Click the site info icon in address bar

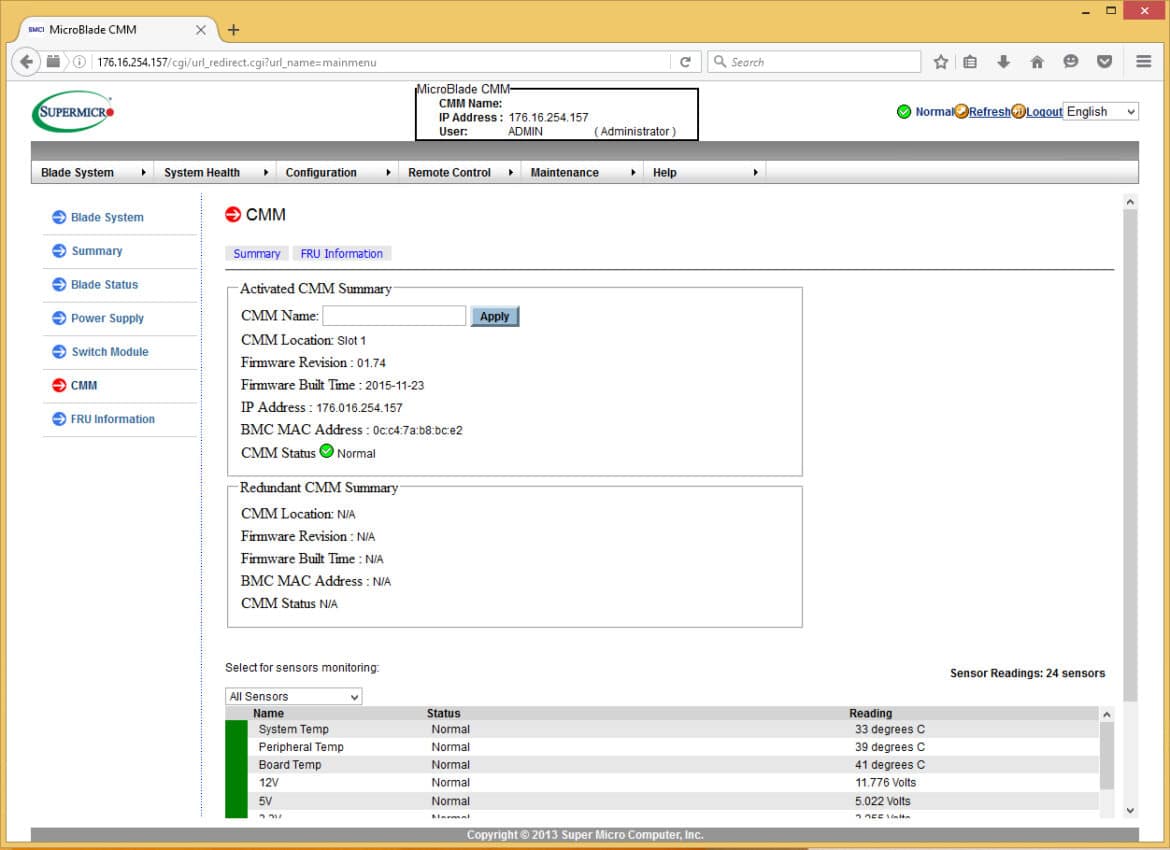[79, 62]
